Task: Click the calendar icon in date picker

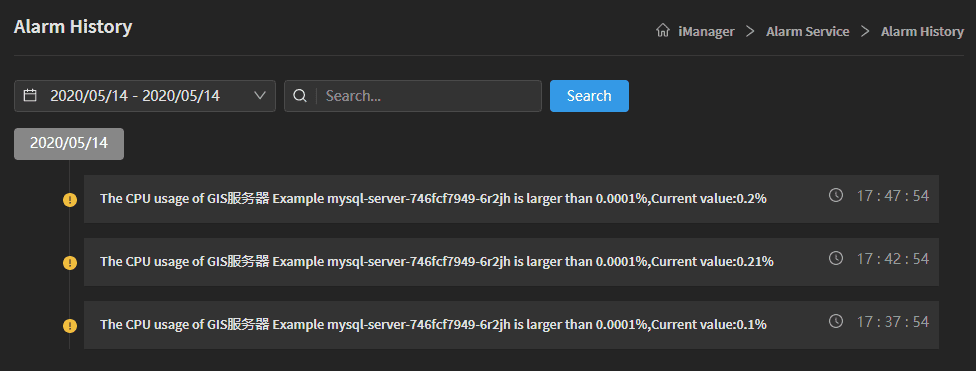Action: [30, 95]
